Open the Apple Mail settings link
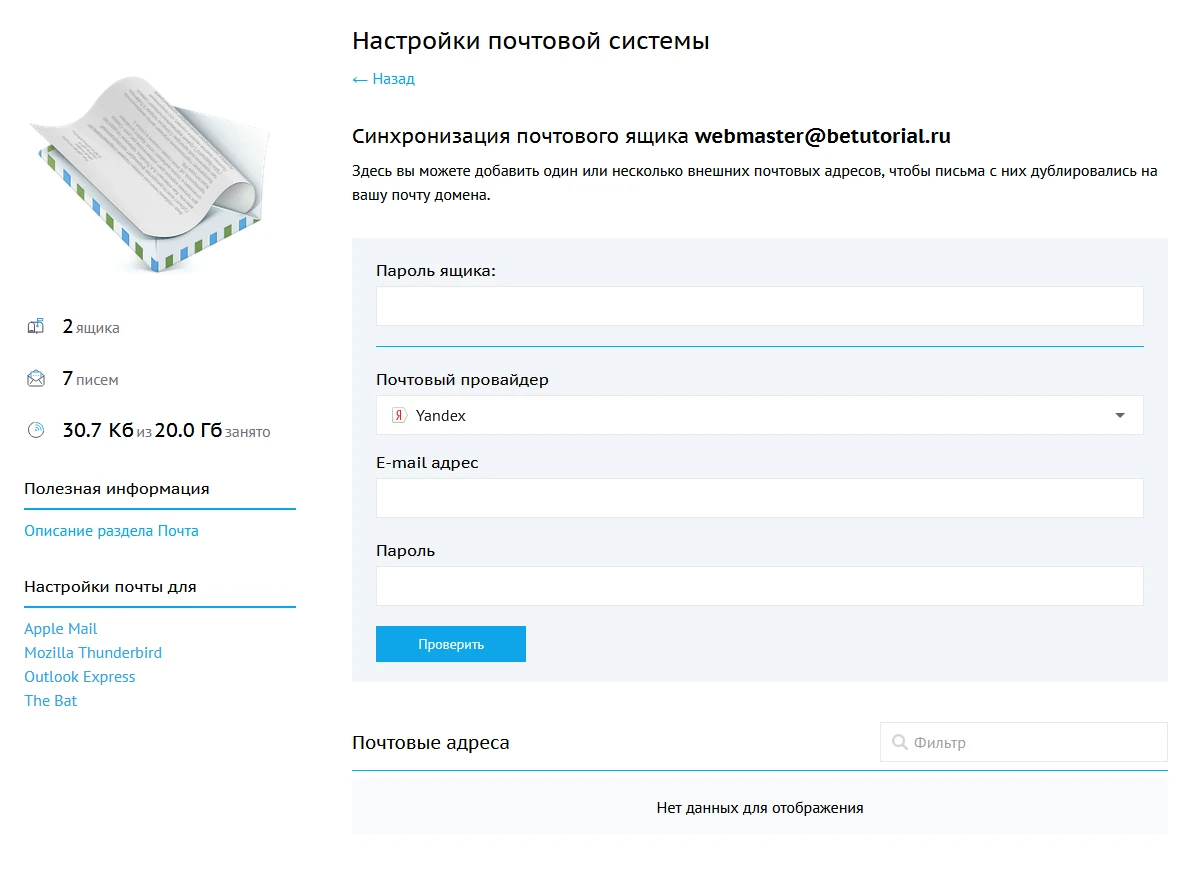This screenshot has width=1197, height=876. click(x=61, y=628)
